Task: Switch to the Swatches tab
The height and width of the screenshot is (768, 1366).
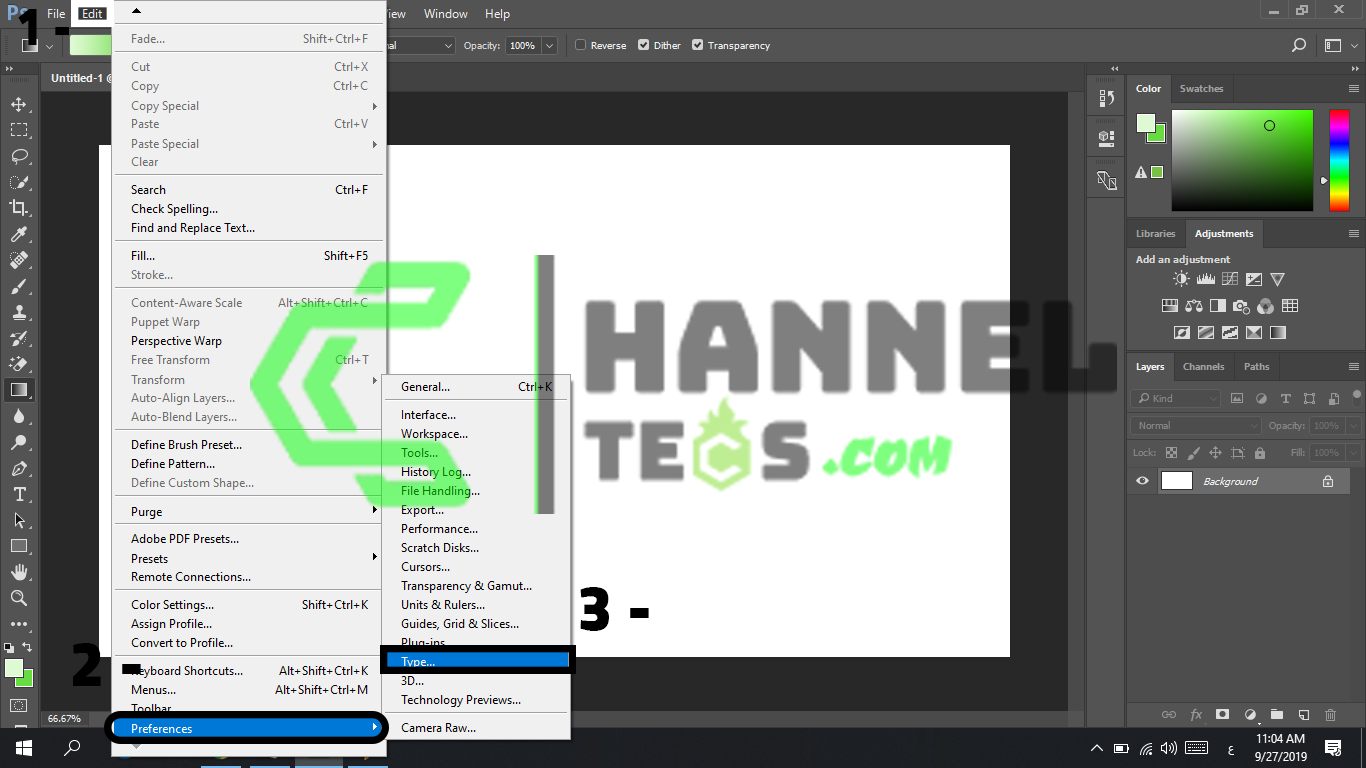Action: (x=1201, y=89)
